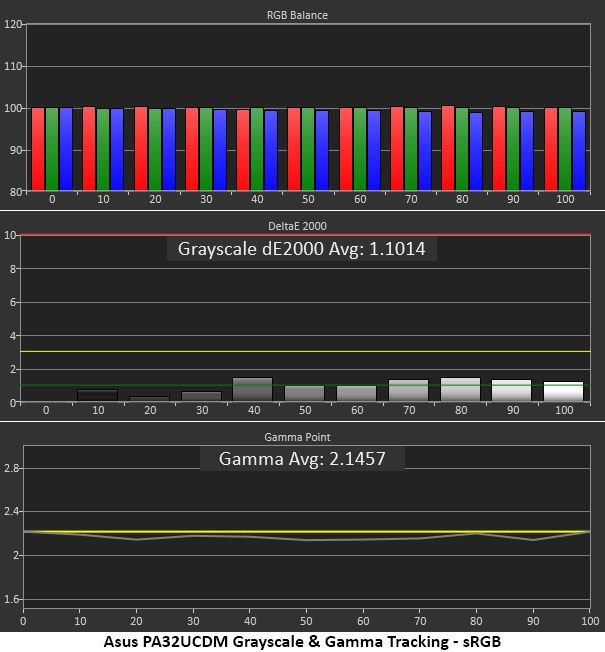
Task: Click the gamma curve dip at 90
Action: (533, 540)
